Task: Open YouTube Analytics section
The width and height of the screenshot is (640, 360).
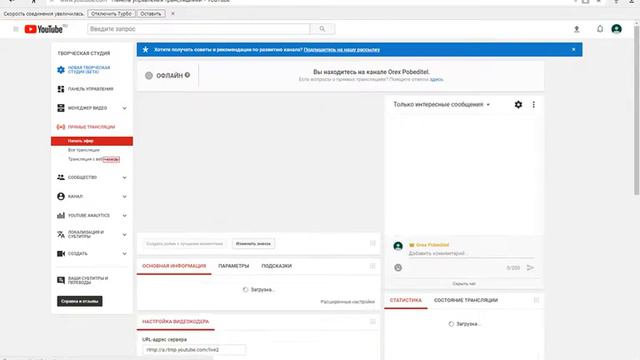Action: 83,215
